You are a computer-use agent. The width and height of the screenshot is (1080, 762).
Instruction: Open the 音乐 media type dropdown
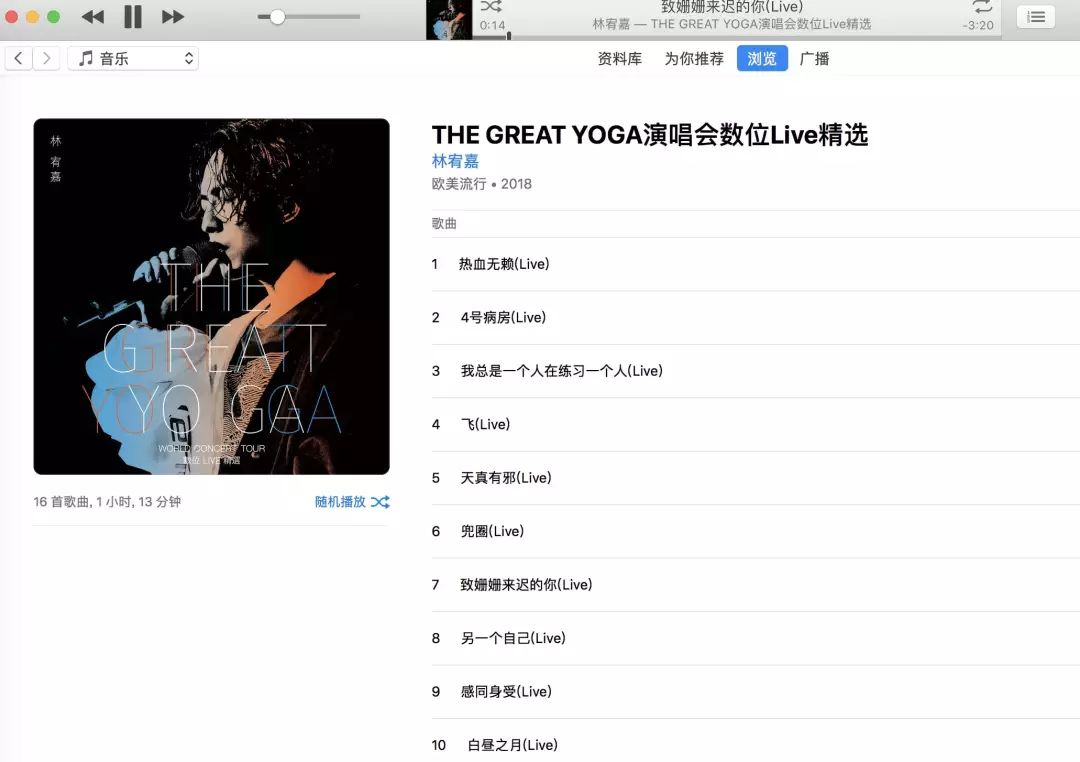click(133, 59)
